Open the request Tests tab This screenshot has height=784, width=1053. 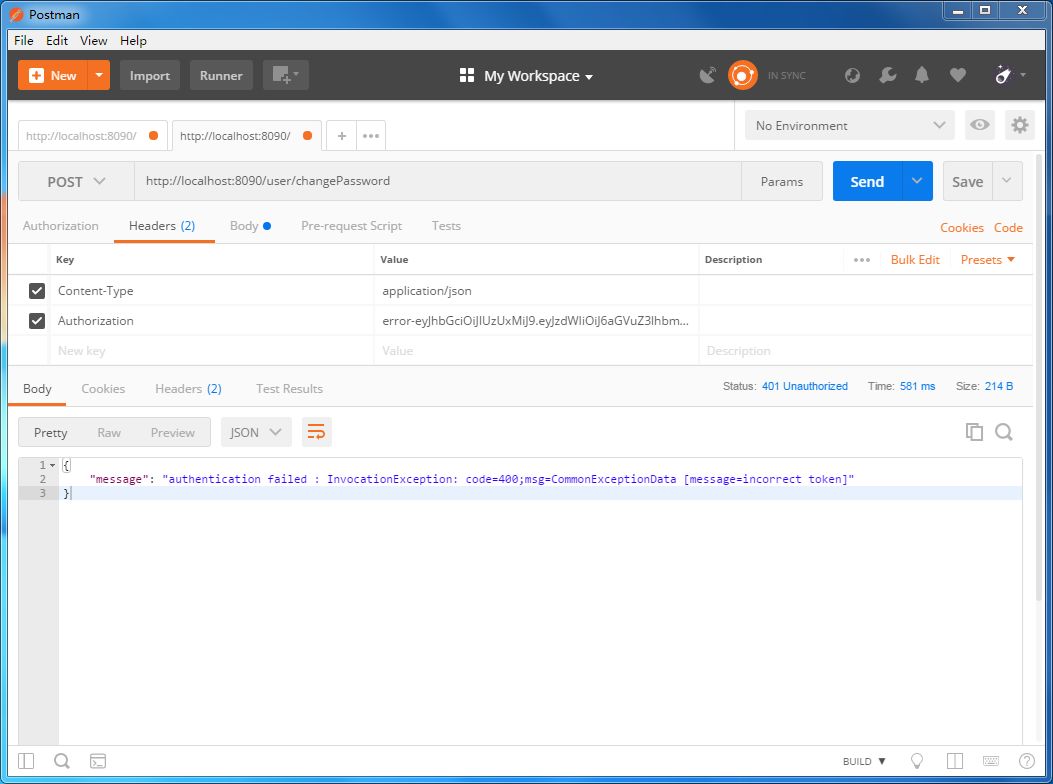pos(446,226)
